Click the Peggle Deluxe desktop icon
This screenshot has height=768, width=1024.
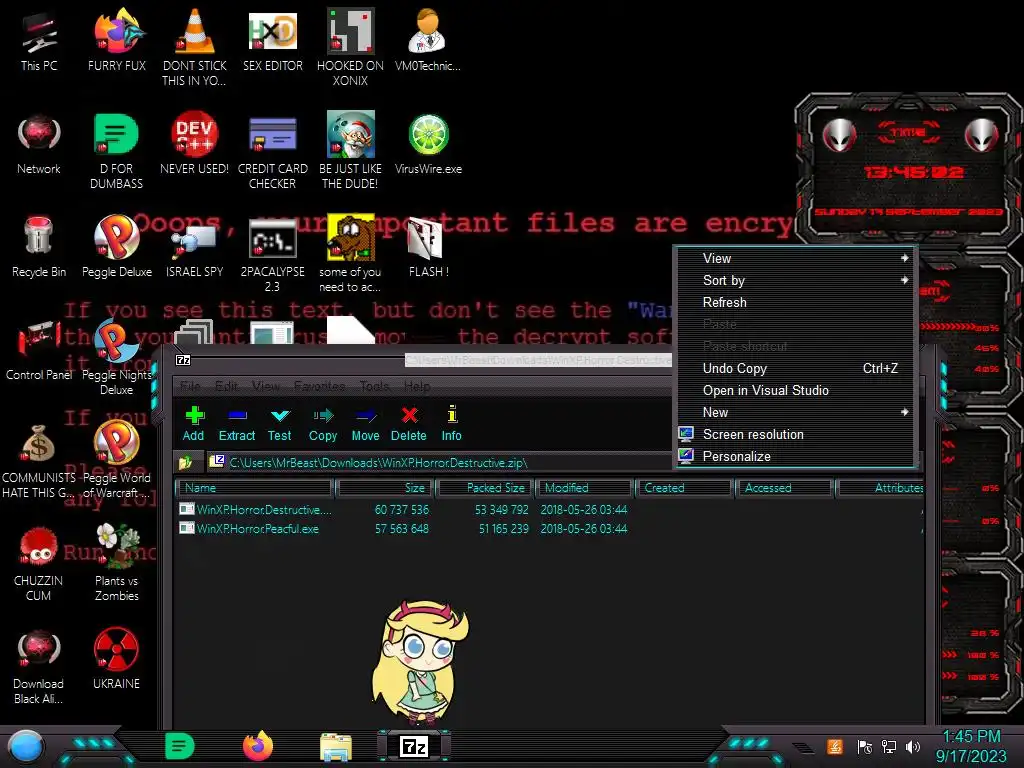point(117,247)
